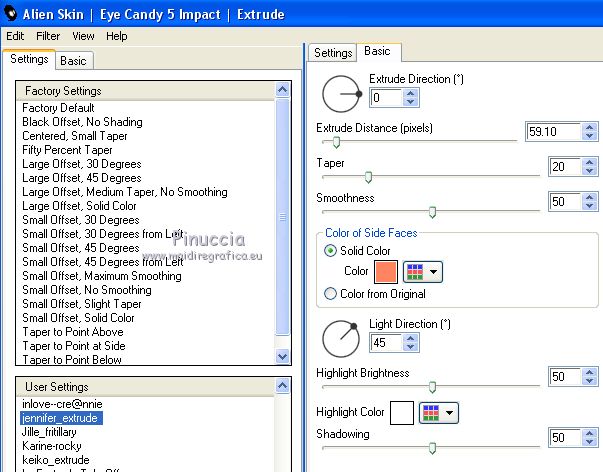603x472 pixels.
Task: Click the Light Direction dial
Action: click(341, 339)
